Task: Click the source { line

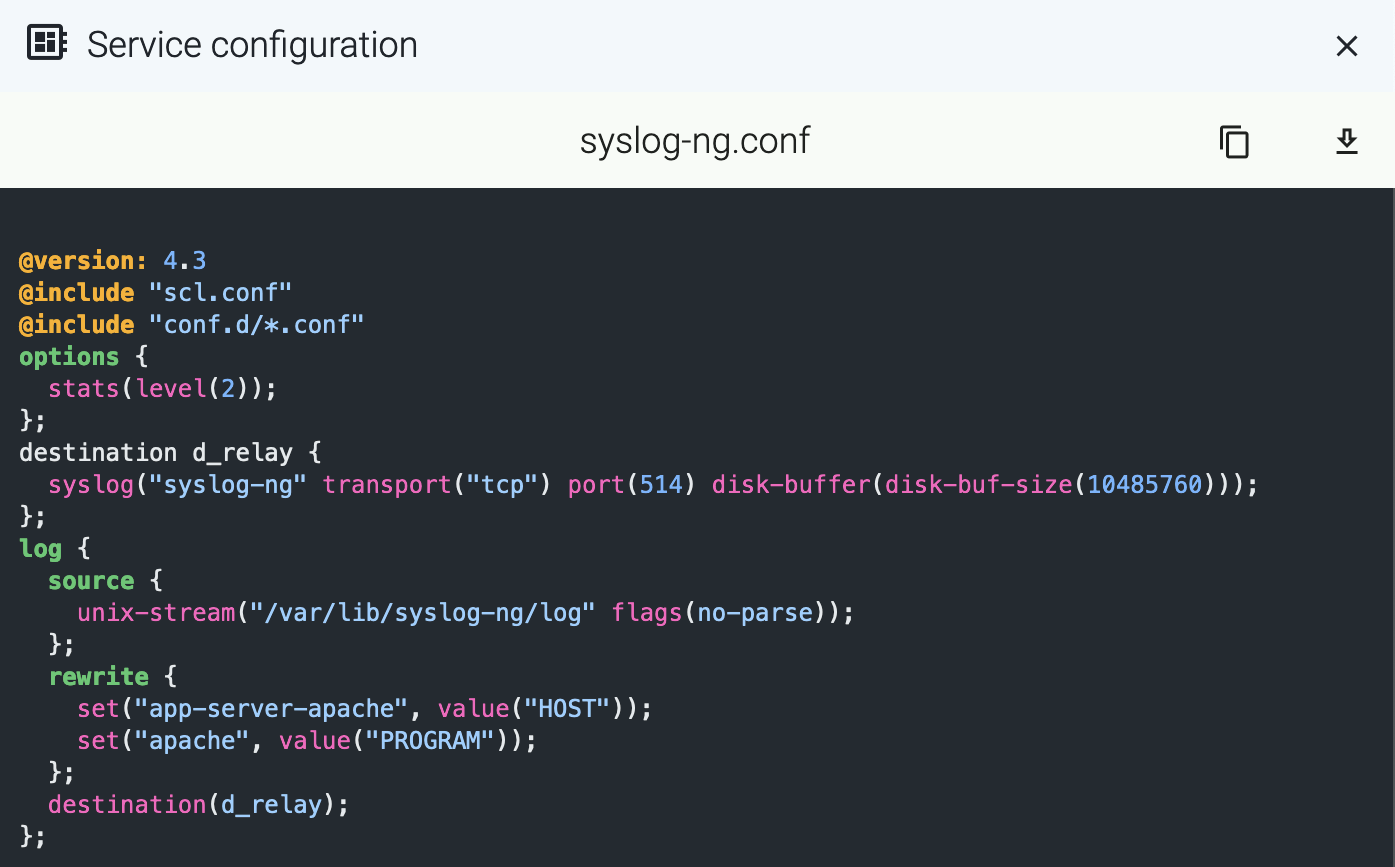Action: coord(105,581)
